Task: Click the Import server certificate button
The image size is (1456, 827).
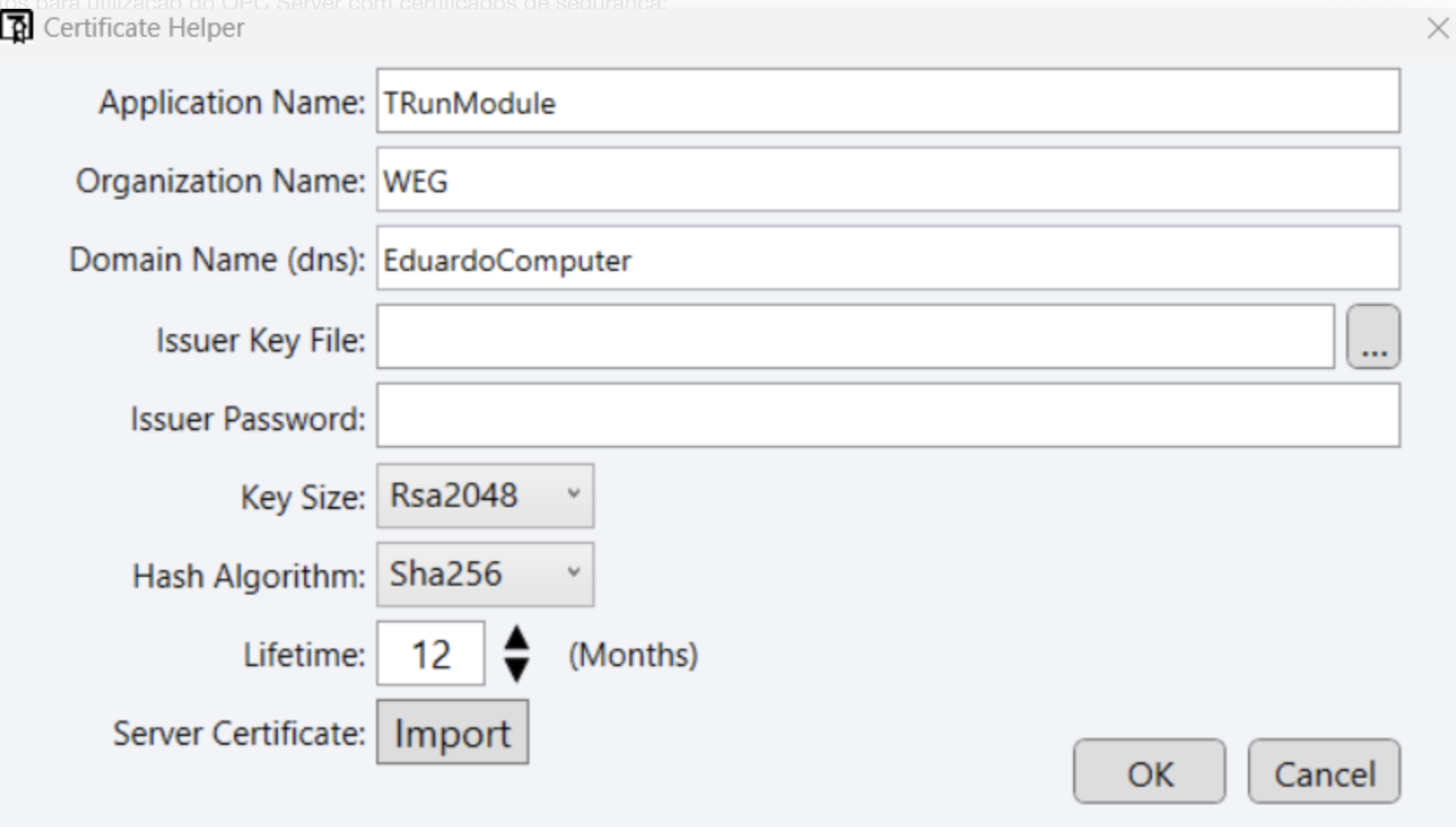Action: [453, 732]
